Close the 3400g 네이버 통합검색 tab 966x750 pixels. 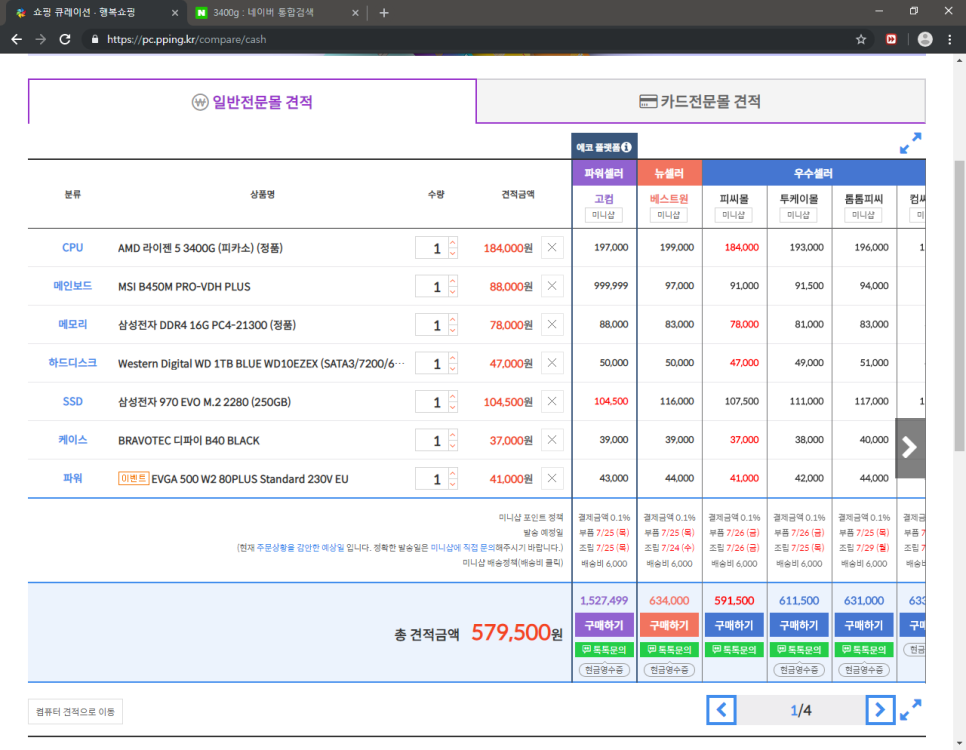click(355, 13)
